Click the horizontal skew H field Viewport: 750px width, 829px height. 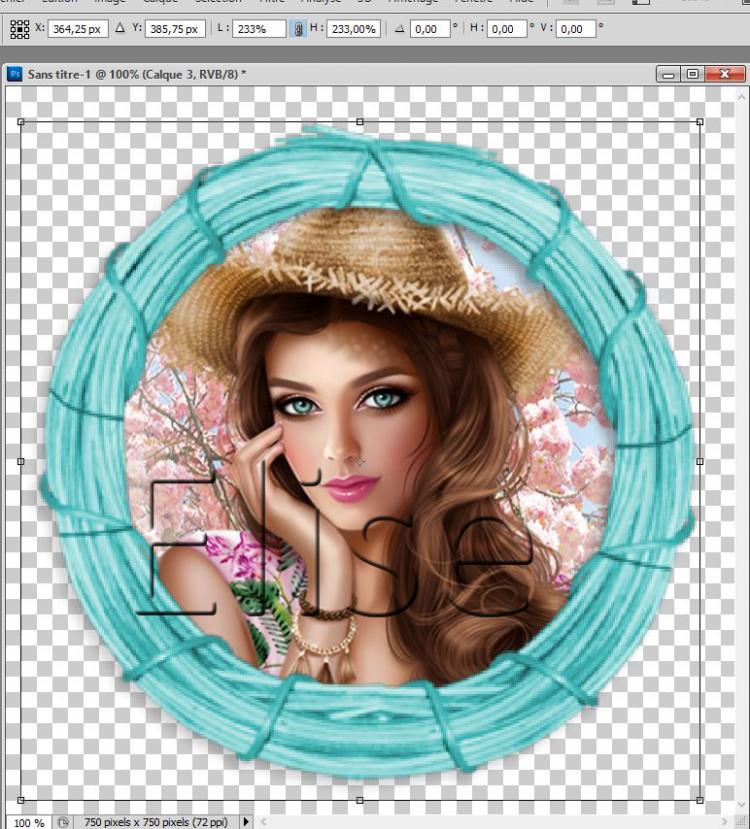point(507,29)
